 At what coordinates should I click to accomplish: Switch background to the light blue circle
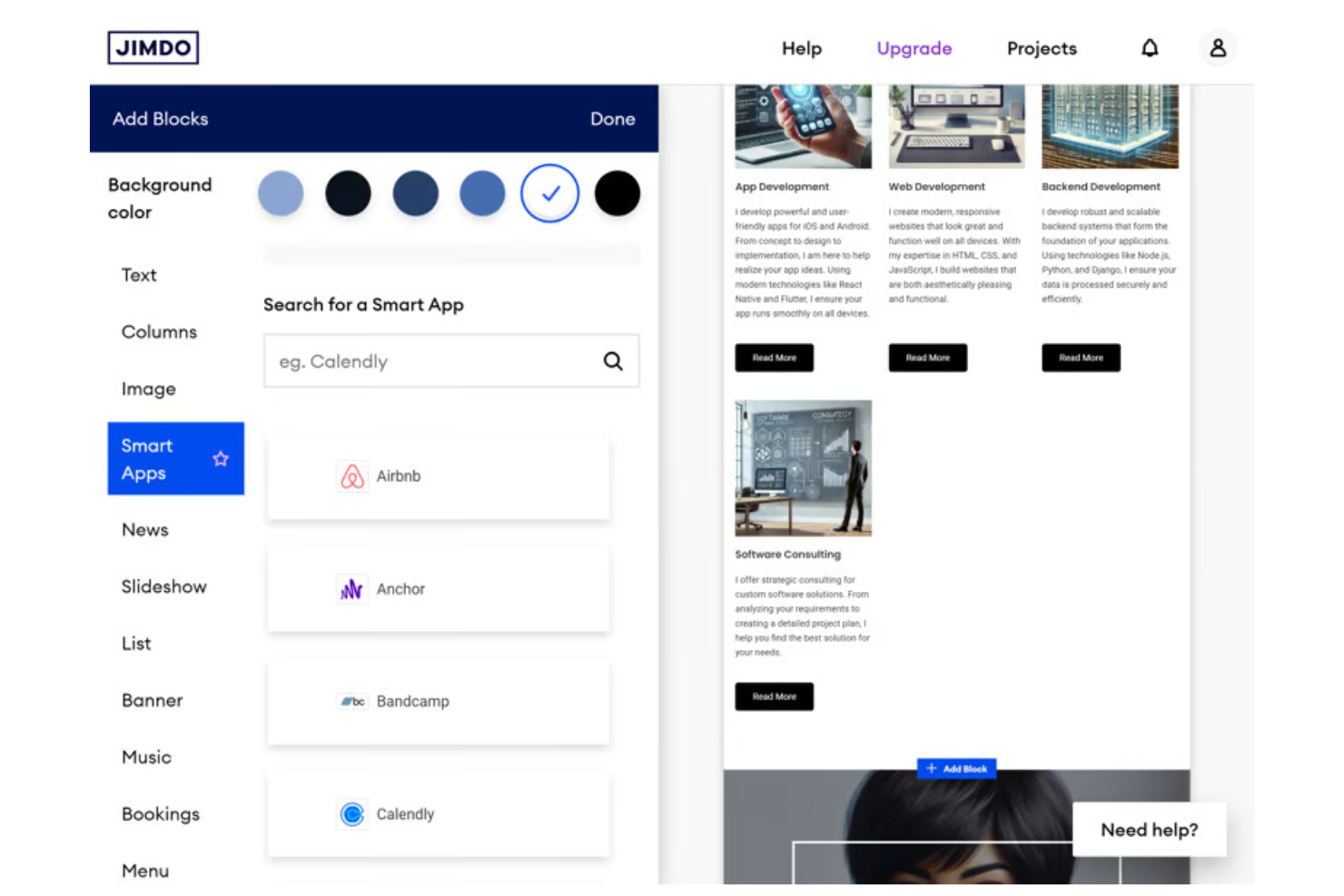point(281,193)
